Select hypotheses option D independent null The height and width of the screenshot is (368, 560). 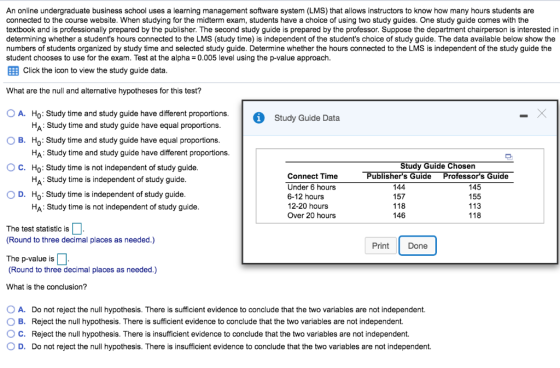tap(11, 194)
